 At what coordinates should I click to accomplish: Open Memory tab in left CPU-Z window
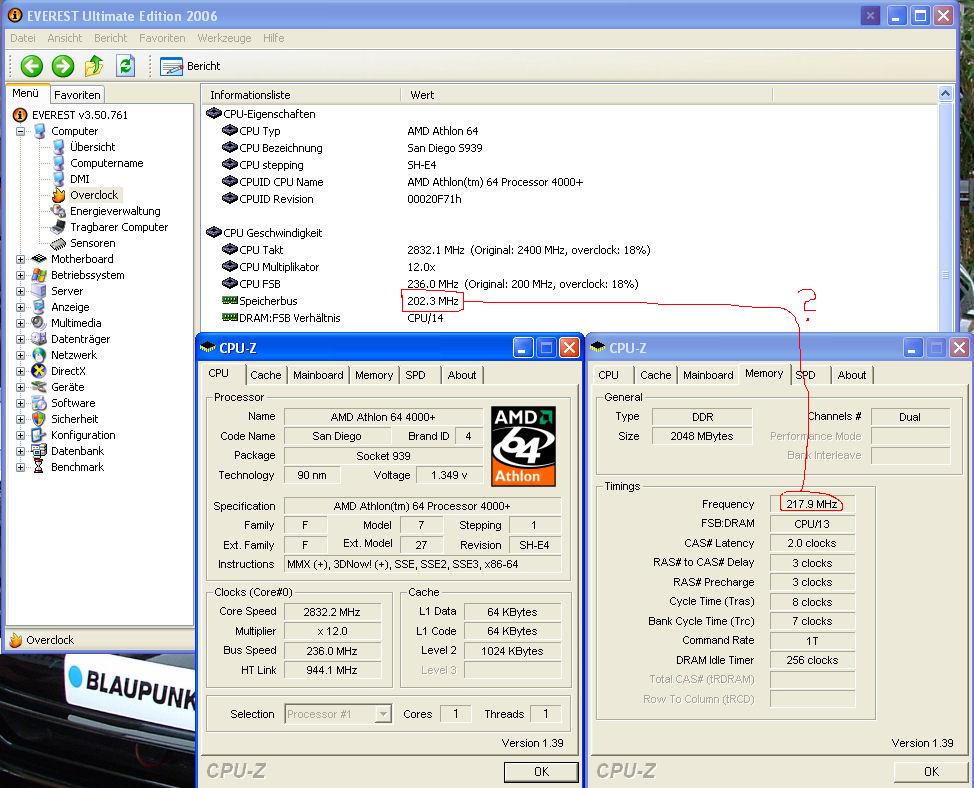pyautogui.click(x=374, y=375)
